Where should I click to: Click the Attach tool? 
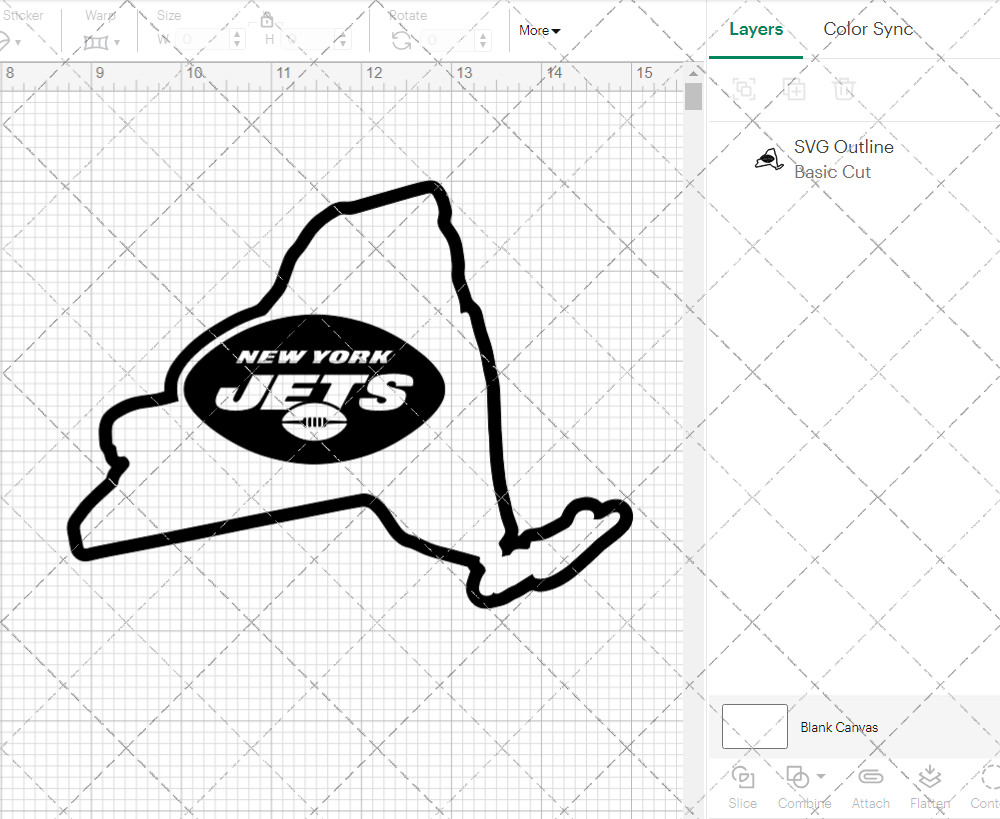871,788
